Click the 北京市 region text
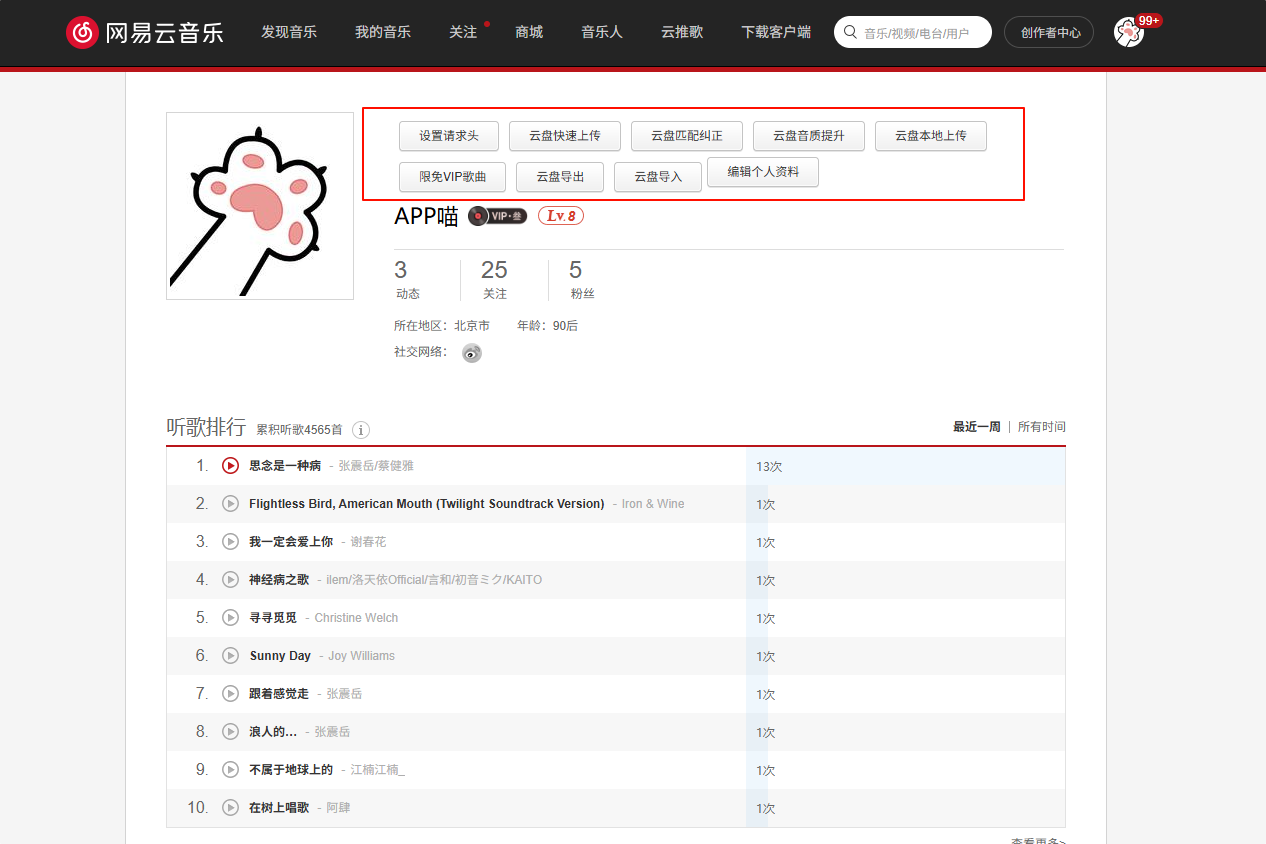The width and height of the screenshot is (1266, 844). pos(472,326)
